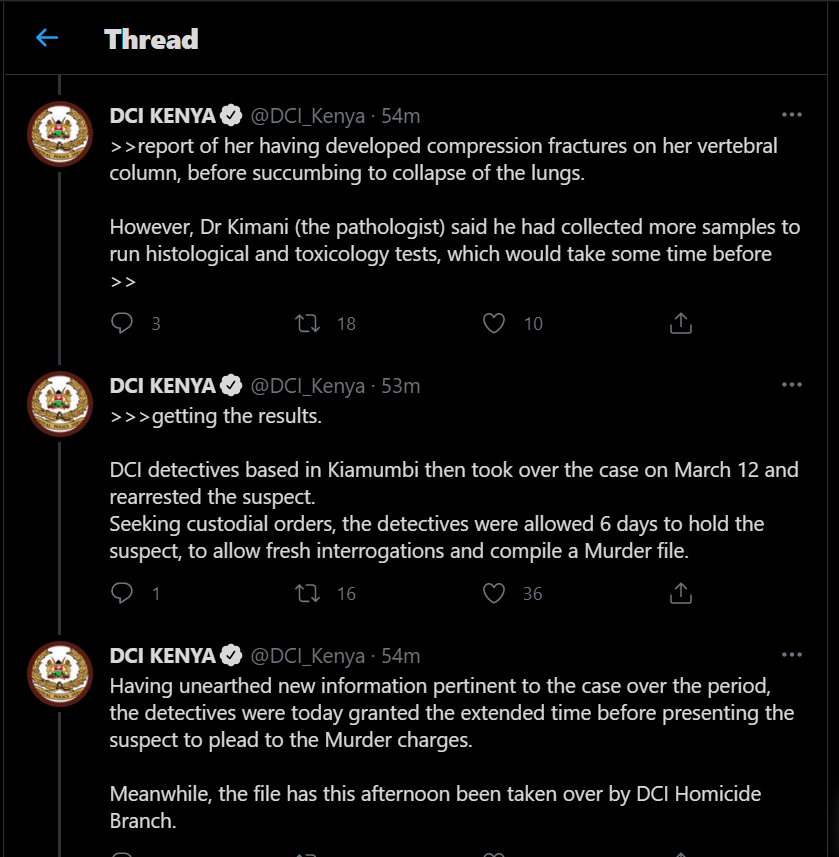Like the tweet with 36 likes
This screenshot has height=857, width=839.
[x=493, y=593]
